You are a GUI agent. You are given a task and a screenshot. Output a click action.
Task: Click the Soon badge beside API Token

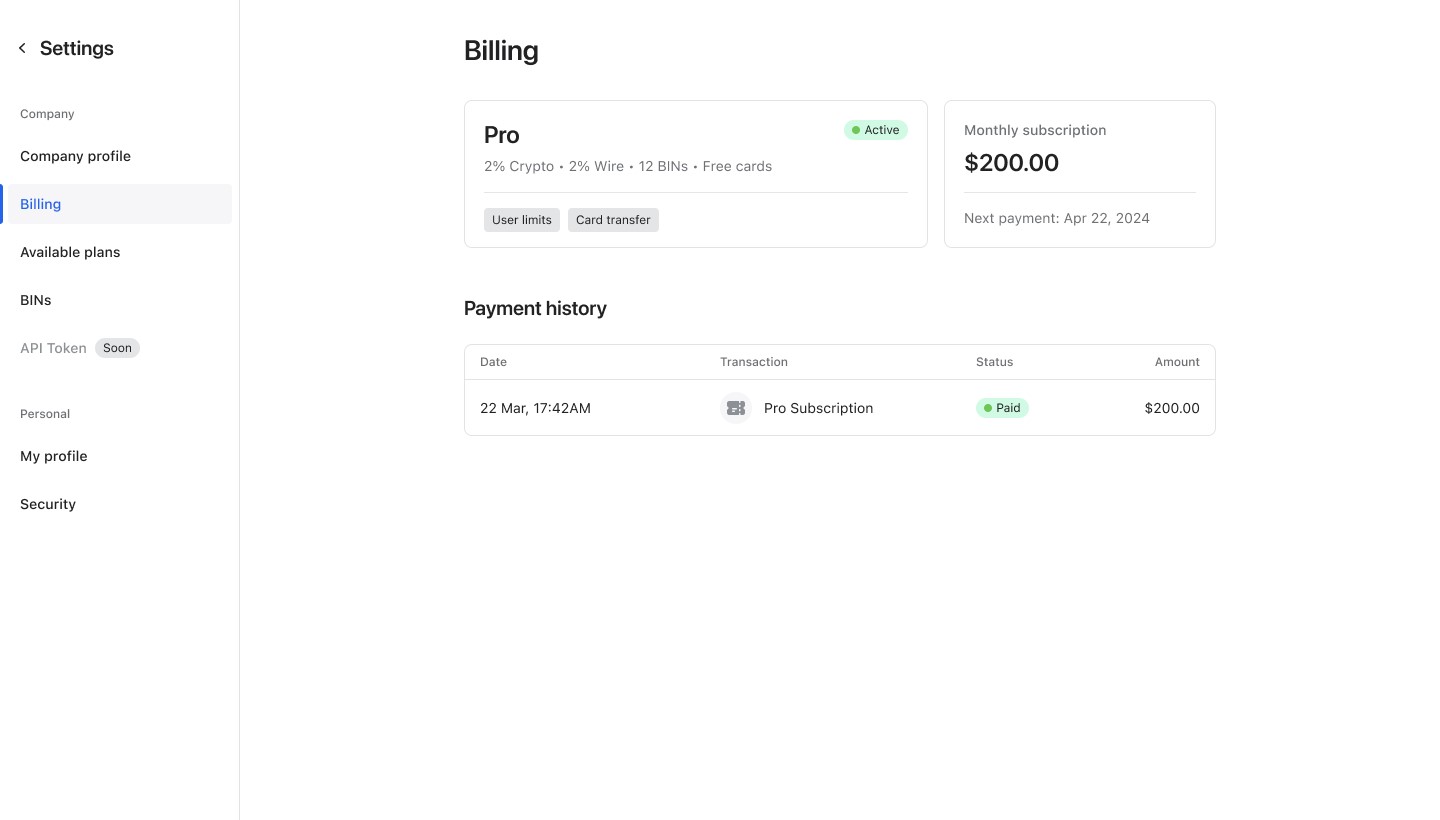click(117, 348)
